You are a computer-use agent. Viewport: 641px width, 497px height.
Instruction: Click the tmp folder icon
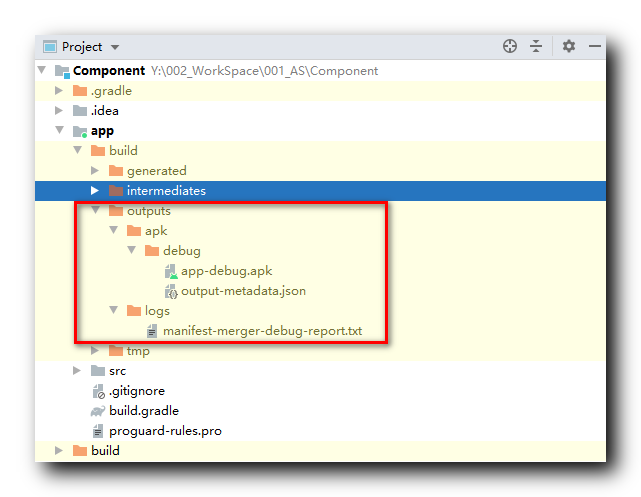pos(116,351)
